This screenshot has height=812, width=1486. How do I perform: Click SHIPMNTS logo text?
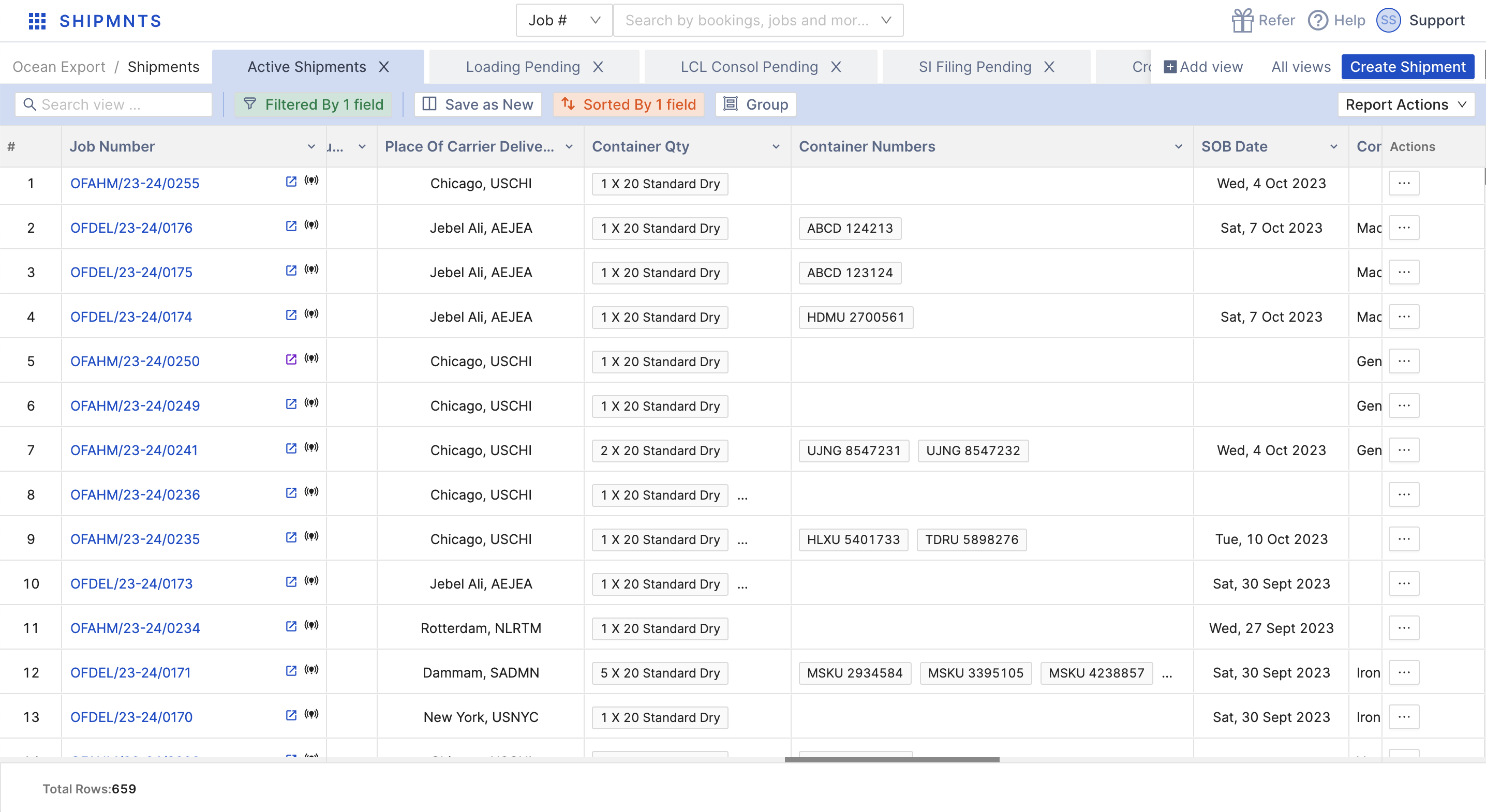click(111, 21)
